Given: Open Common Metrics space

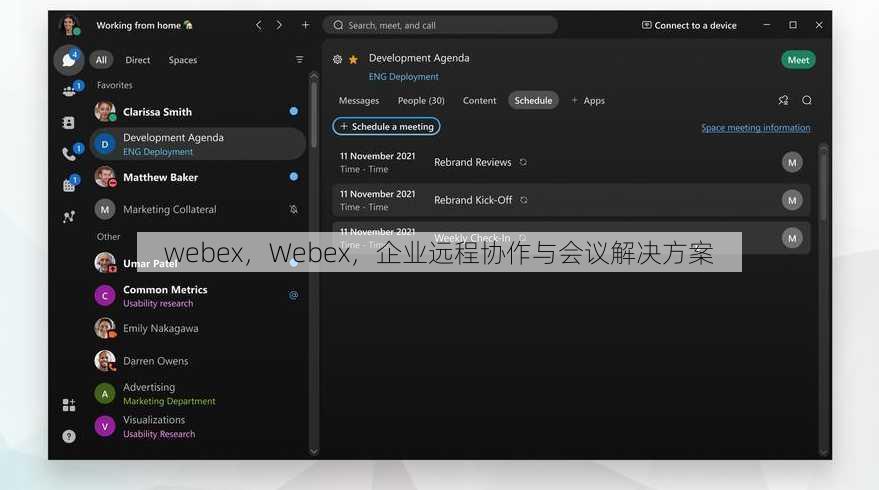Looking at the screenshot, I should pos(198,295).
